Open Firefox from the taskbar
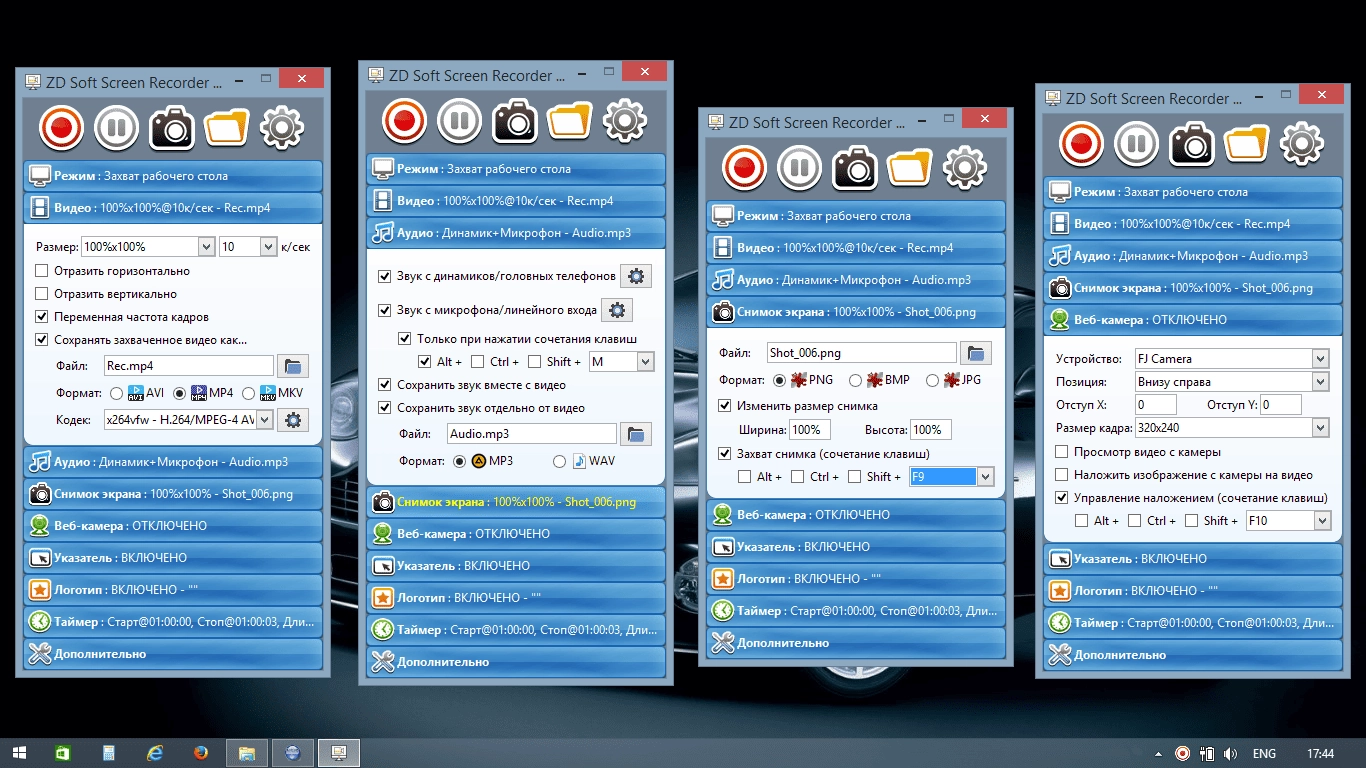 200,753
